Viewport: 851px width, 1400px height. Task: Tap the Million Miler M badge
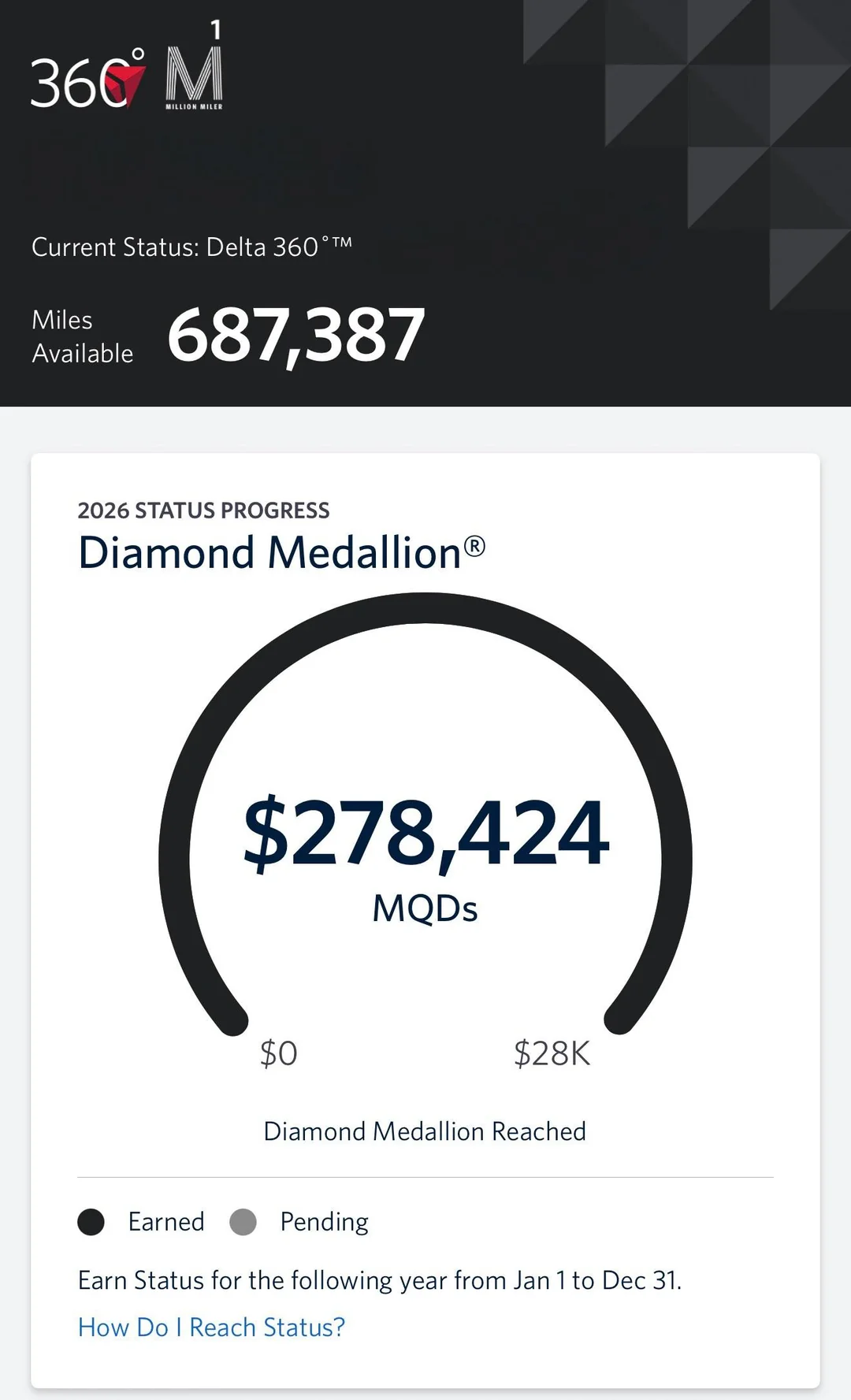(194, 78)
